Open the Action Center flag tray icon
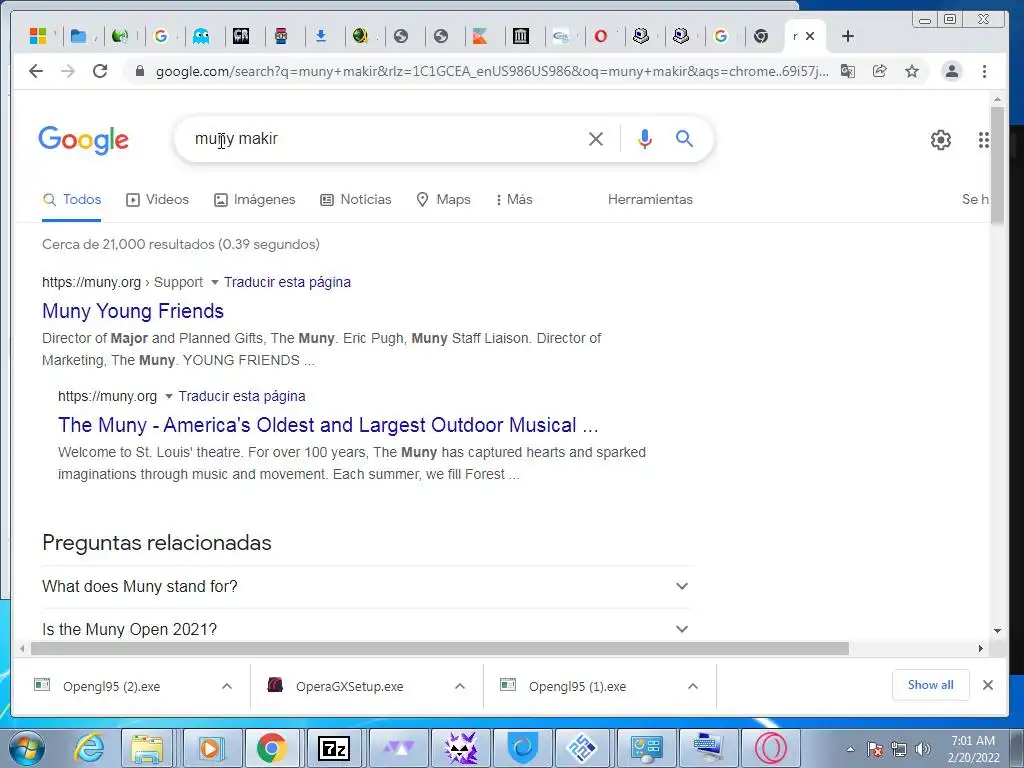This screenshot has width=1024, height=768. [x=875, y=749]
